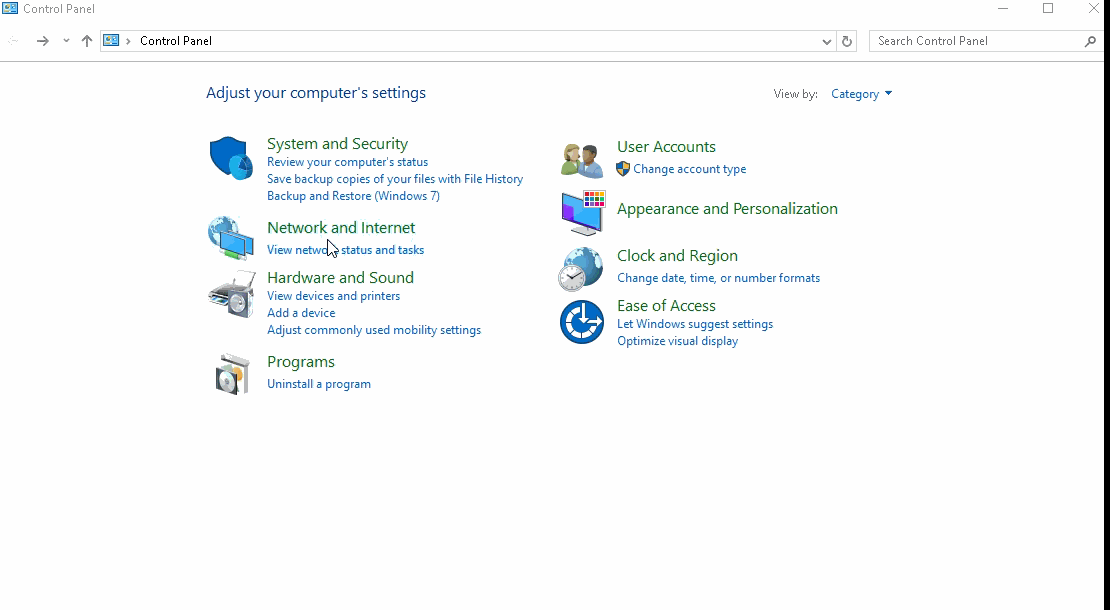Click View devices and printers
The height and width of the screenshot is (610, 1110).
click(x=333, y=296)
